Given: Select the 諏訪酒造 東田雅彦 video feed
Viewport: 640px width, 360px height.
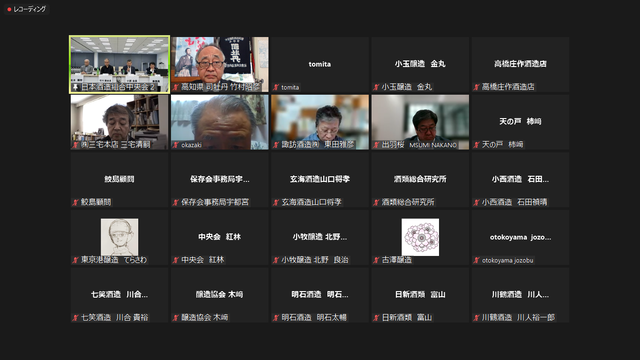Looking at the screenshot, I should (x=320, y=122).
